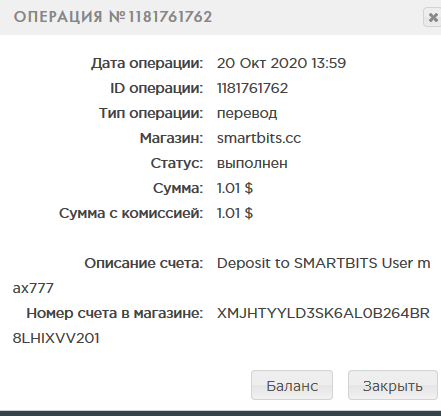This screenshot has height=416, width=441.
Task: Click the Закрыть button
Action: coord(393,385)
